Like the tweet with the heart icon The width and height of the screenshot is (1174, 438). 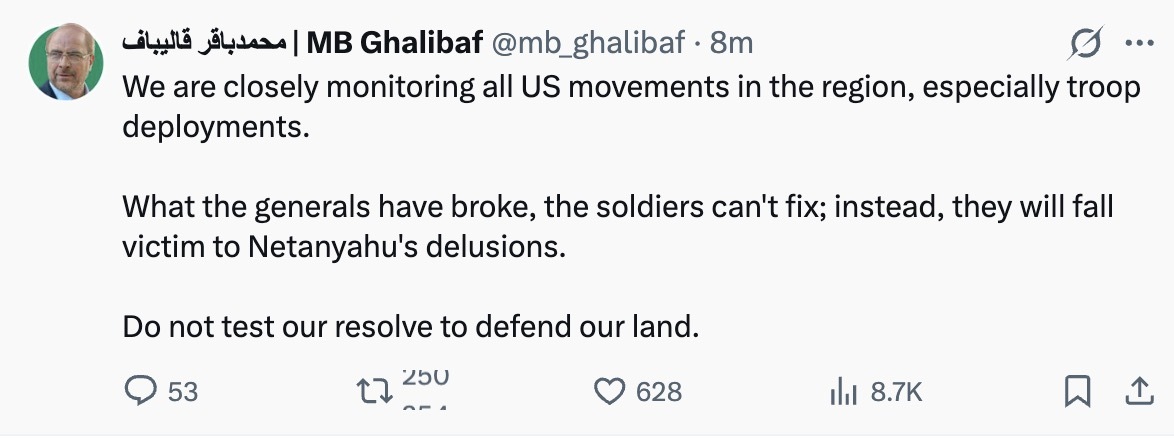609,391
